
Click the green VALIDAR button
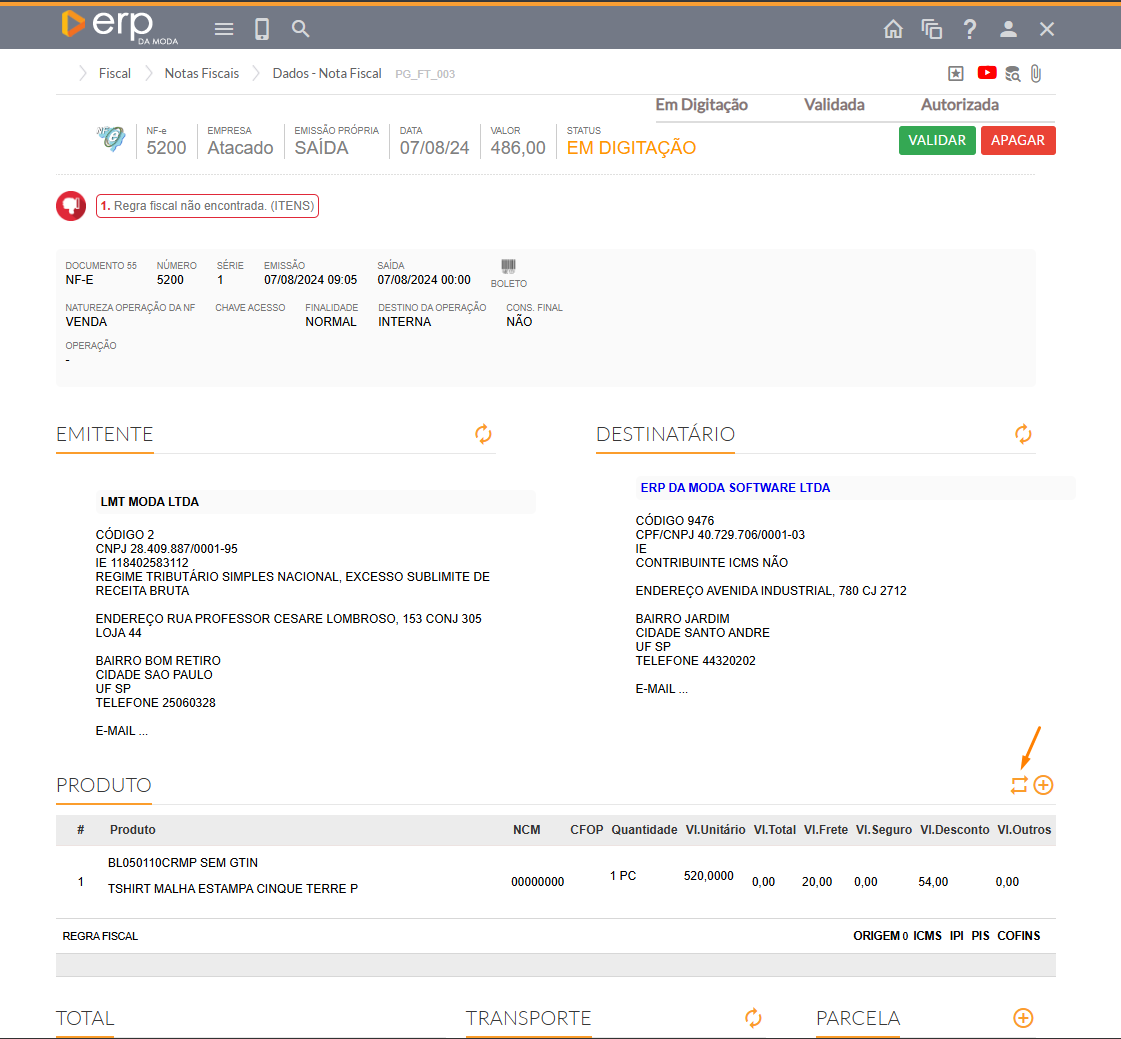937,141
